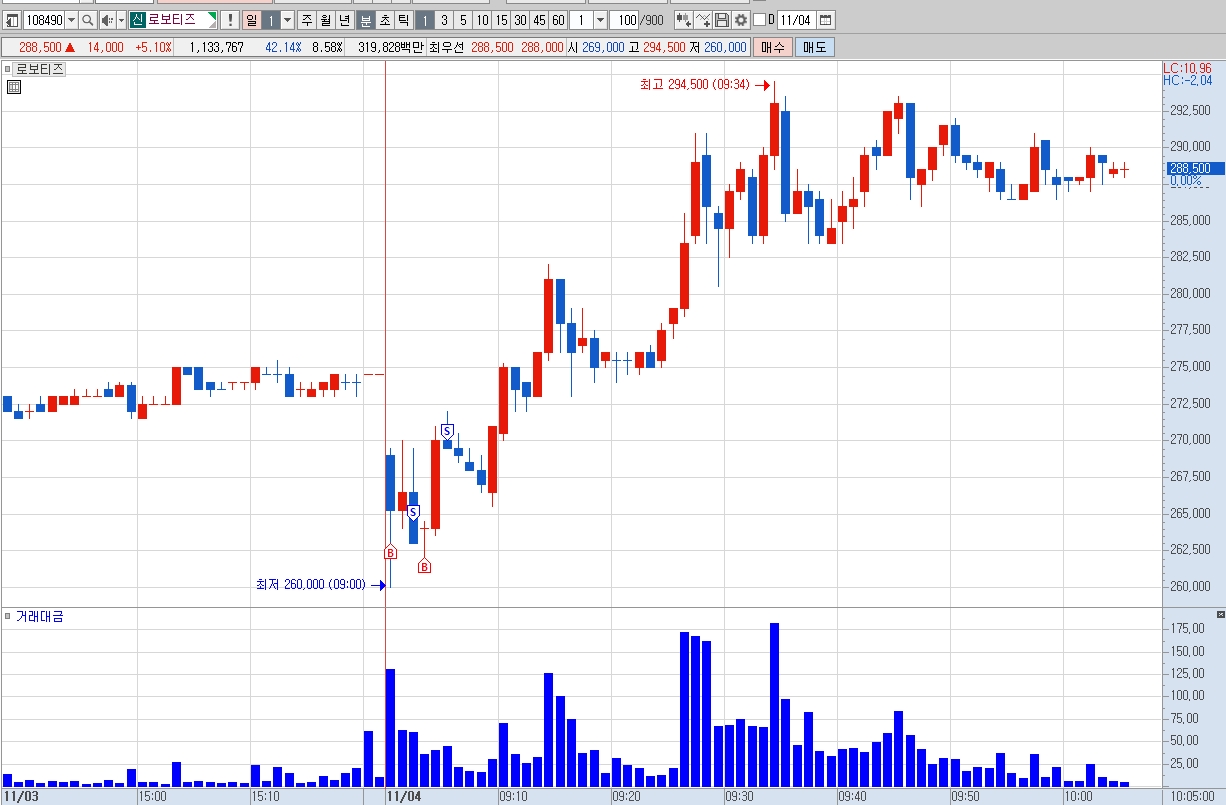Click the save chart floppy disk icon
The width and height of the screenshot is (1226, 805).
[722, 20]
